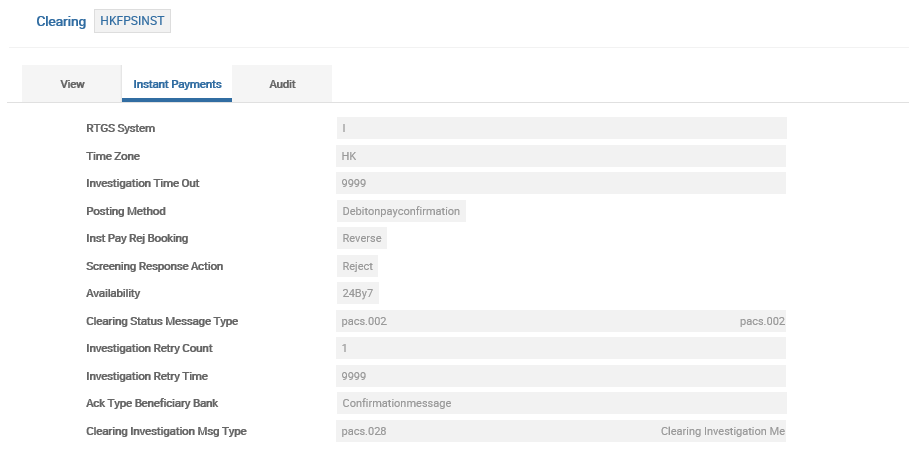
Task: Focus the Time Zone field showing HK
Action: click(561, 156)
